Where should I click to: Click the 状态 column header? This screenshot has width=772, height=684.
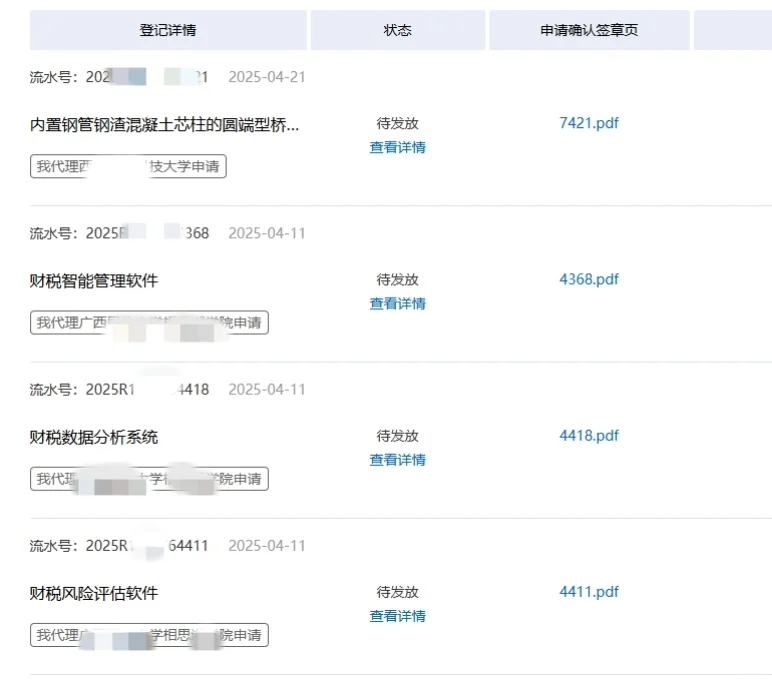click(397, 30)
